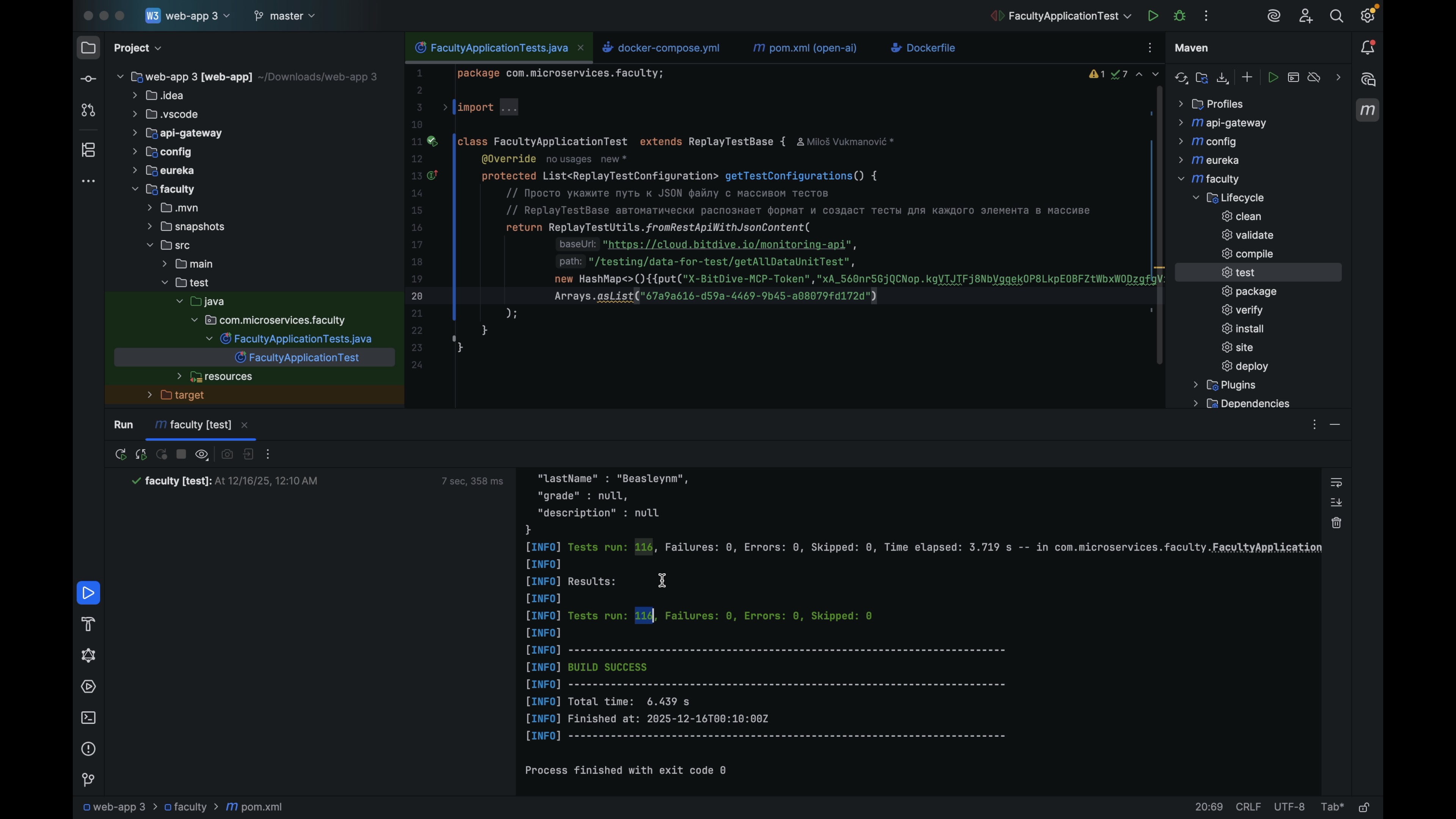Open the Project view dropdown header

[138, 49]
